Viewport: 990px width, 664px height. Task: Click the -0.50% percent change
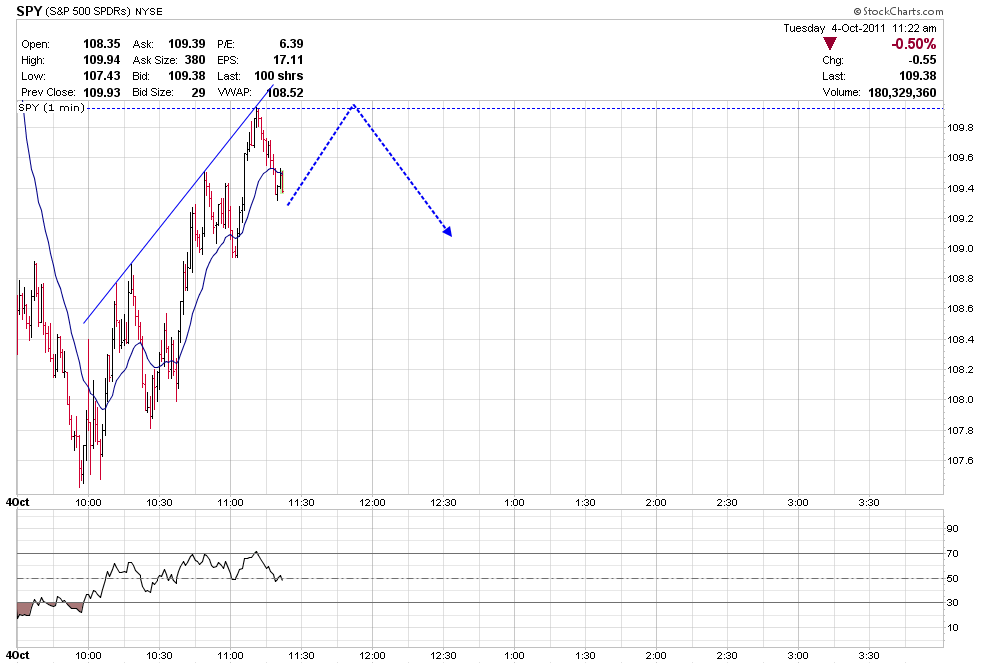(x=914, y=44)
